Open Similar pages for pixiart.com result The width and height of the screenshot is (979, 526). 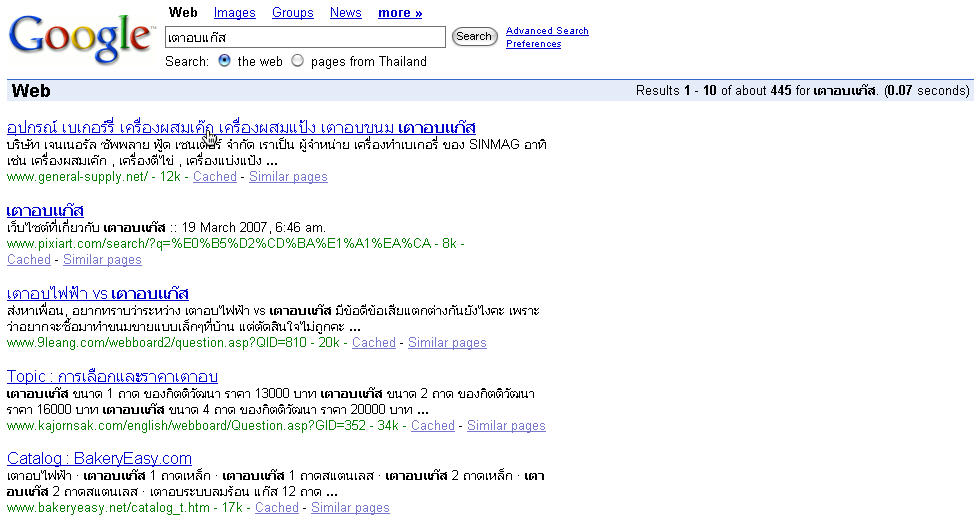pos(102,260)
